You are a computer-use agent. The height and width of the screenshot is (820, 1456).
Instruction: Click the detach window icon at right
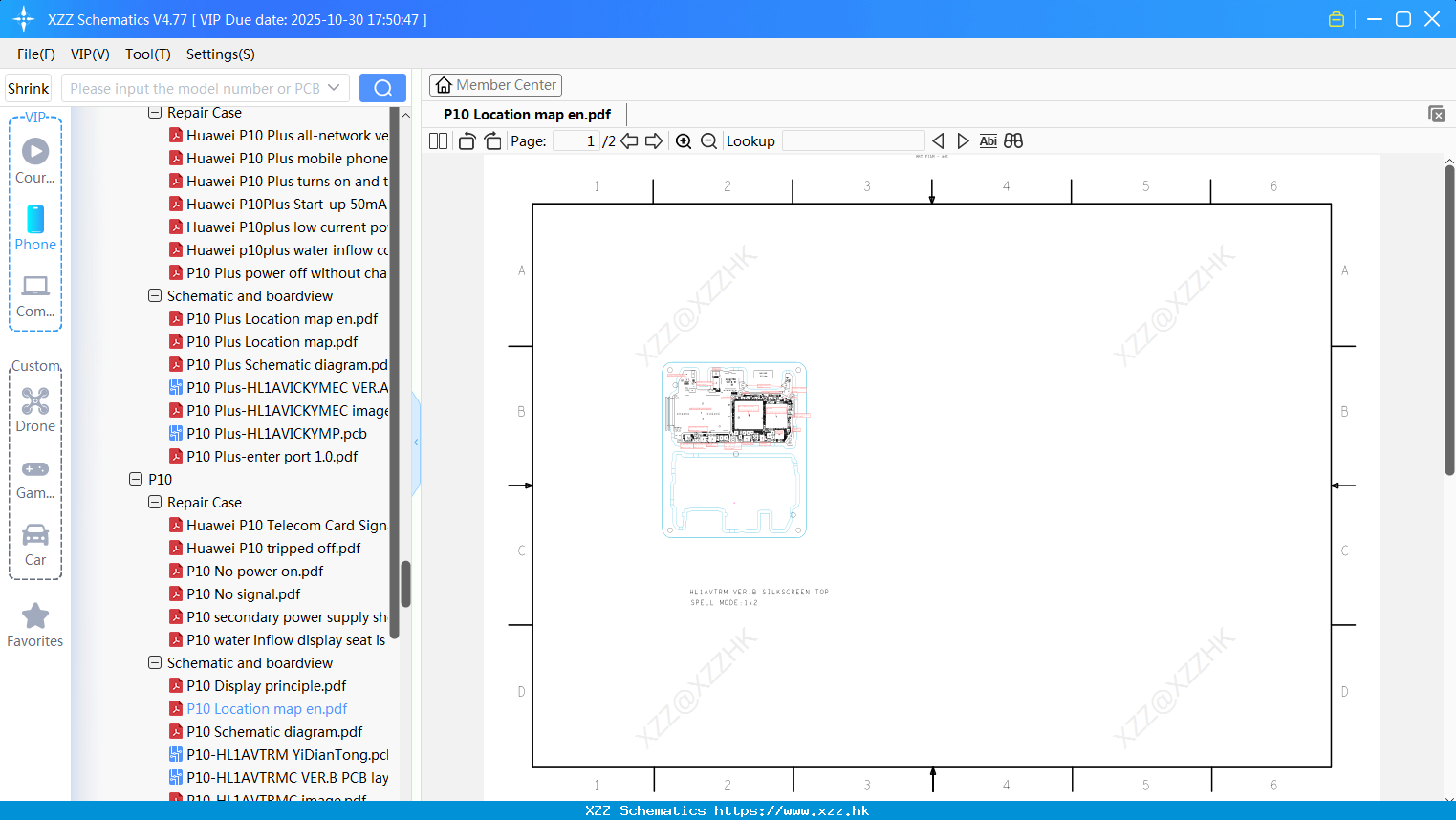pos(1436,114)
